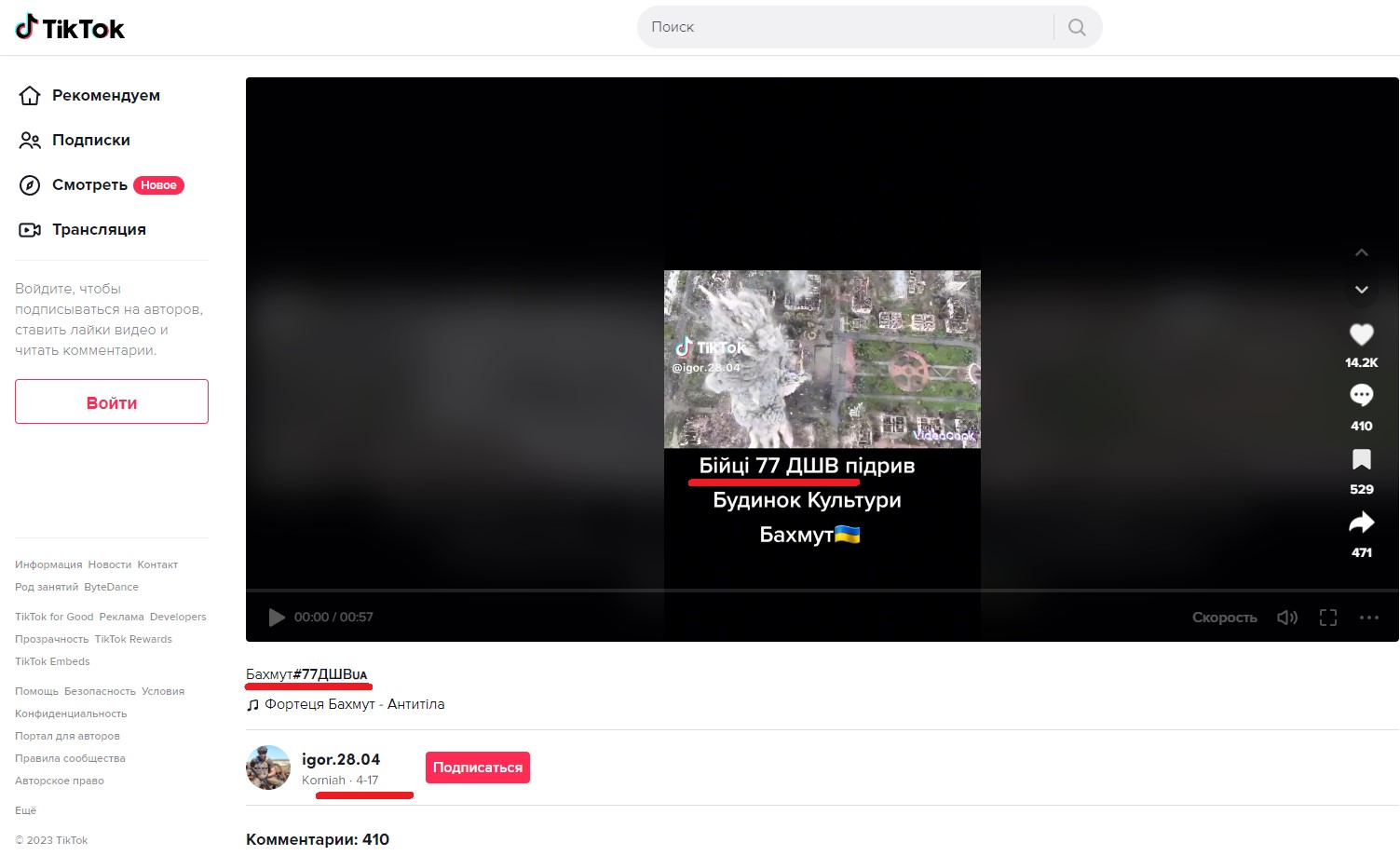Open the Скорость playback speed menu
Viewport: 1400px width, 856px height.
tap(1224, 618)
